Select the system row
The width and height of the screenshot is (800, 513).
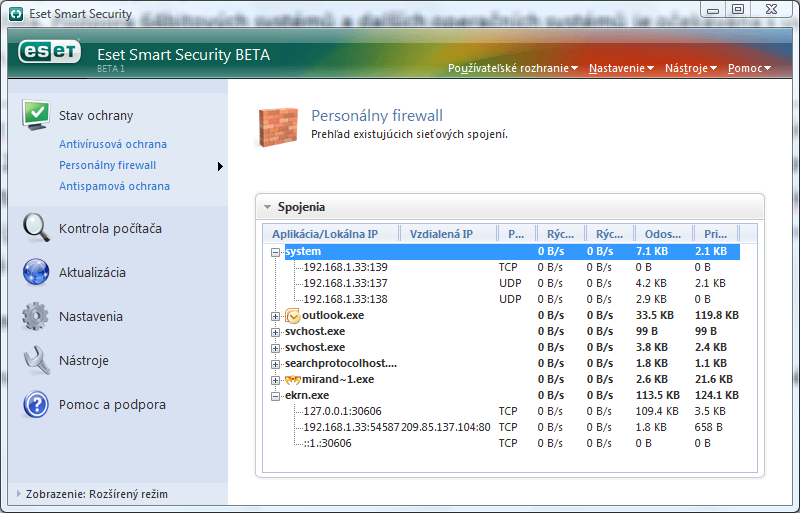512,251
